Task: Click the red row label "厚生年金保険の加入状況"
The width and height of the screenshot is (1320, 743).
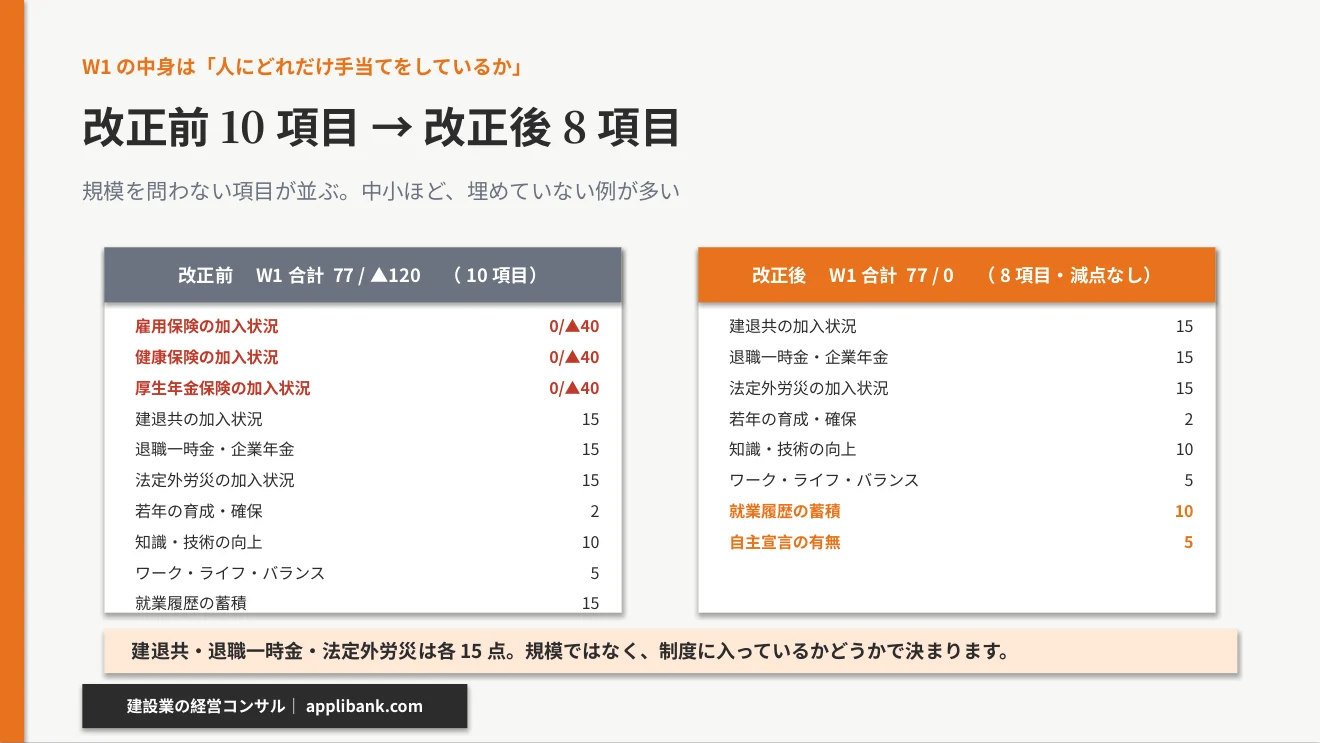Action: tap(223, 388)
